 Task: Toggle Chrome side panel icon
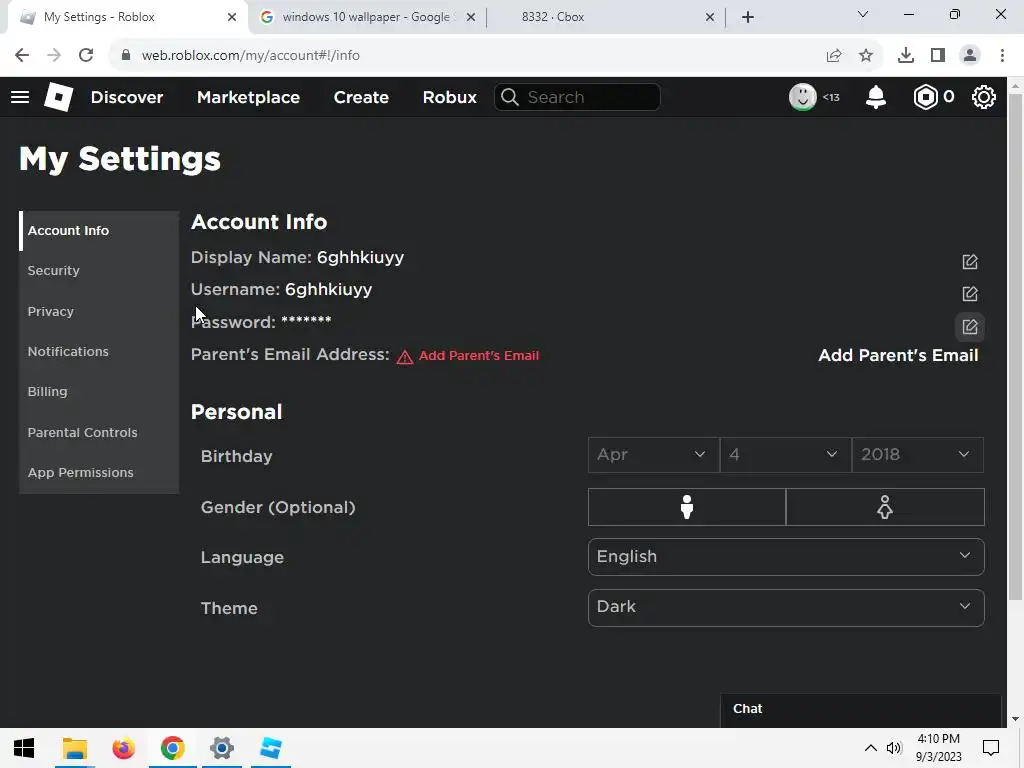point(938,56)
